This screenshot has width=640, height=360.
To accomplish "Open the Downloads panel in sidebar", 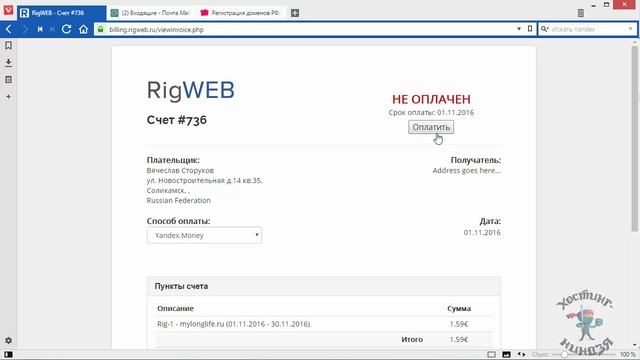I will [x=8, y=62].
